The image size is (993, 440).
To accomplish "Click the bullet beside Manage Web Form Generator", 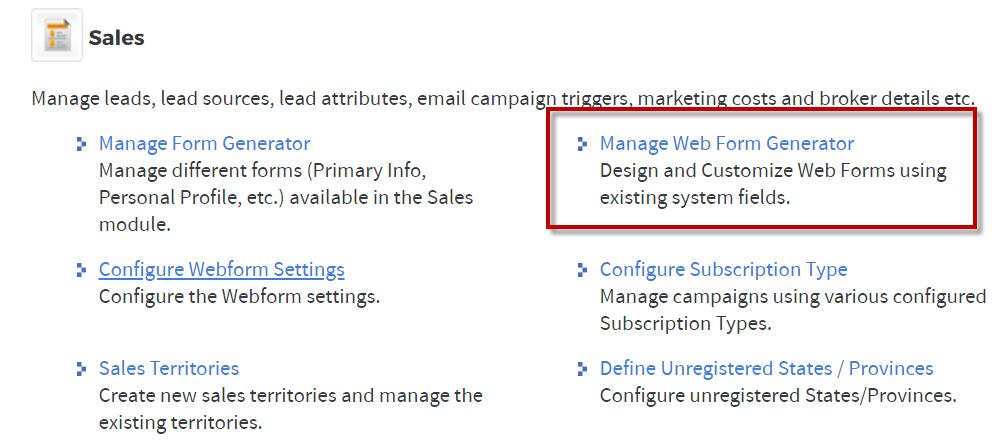I will pos(582,144).
